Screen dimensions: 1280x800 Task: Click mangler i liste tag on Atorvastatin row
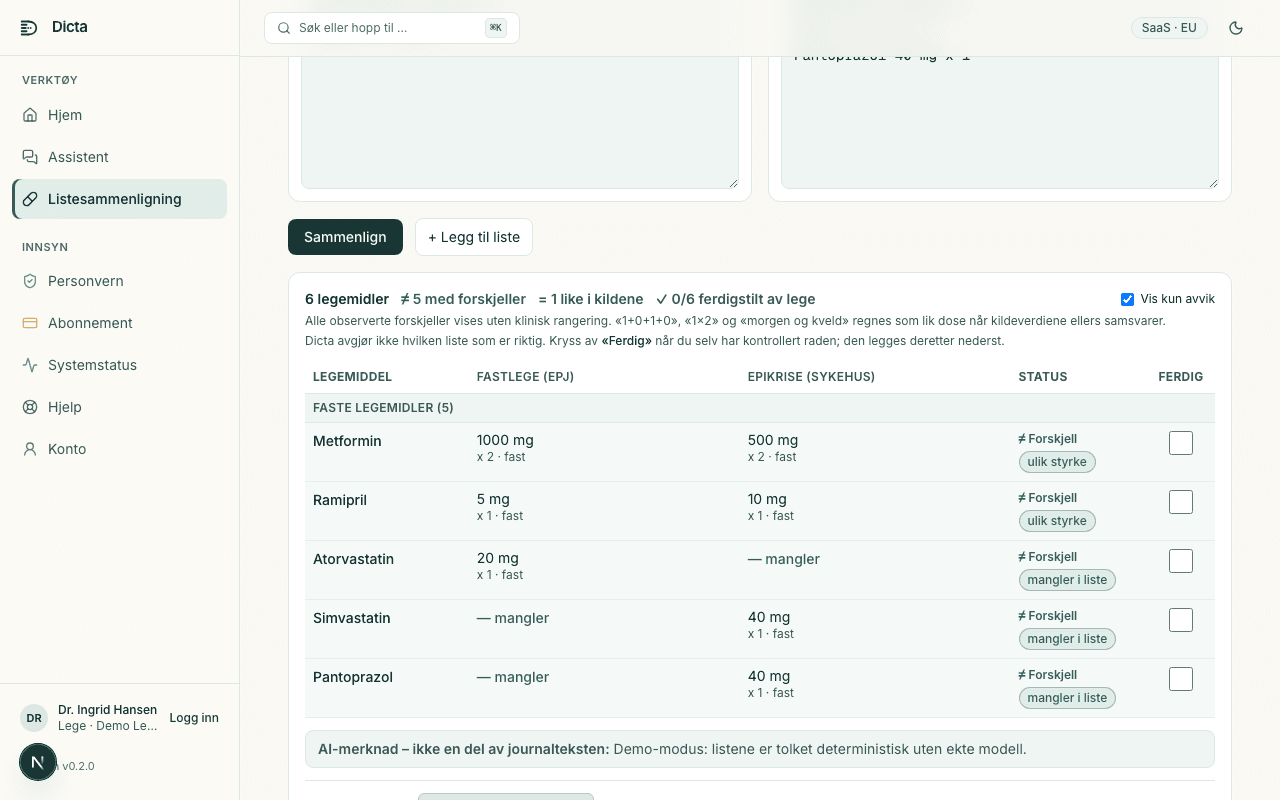[x=1067, y=580]
